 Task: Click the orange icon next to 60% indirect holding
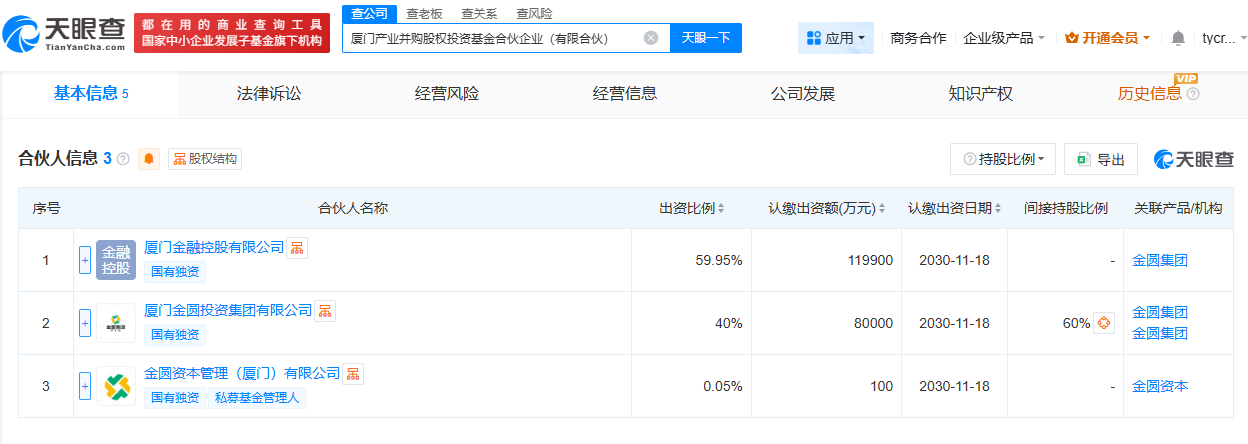point(1104,323)
